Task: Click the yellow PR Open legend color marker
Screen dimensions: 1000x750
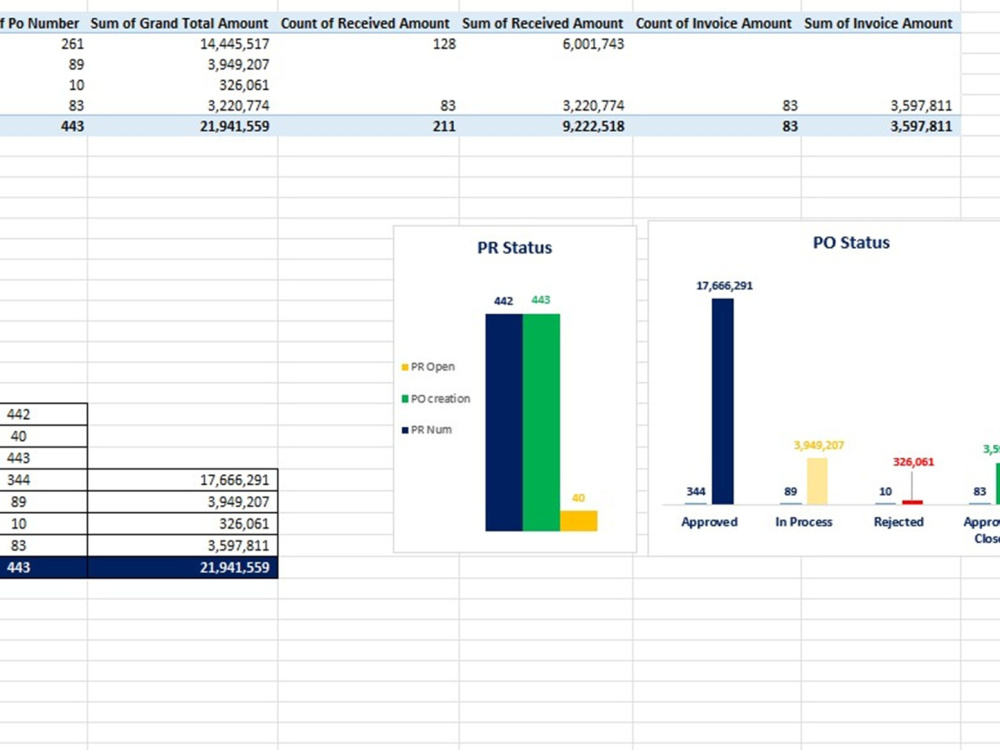Action: (405, 367)
